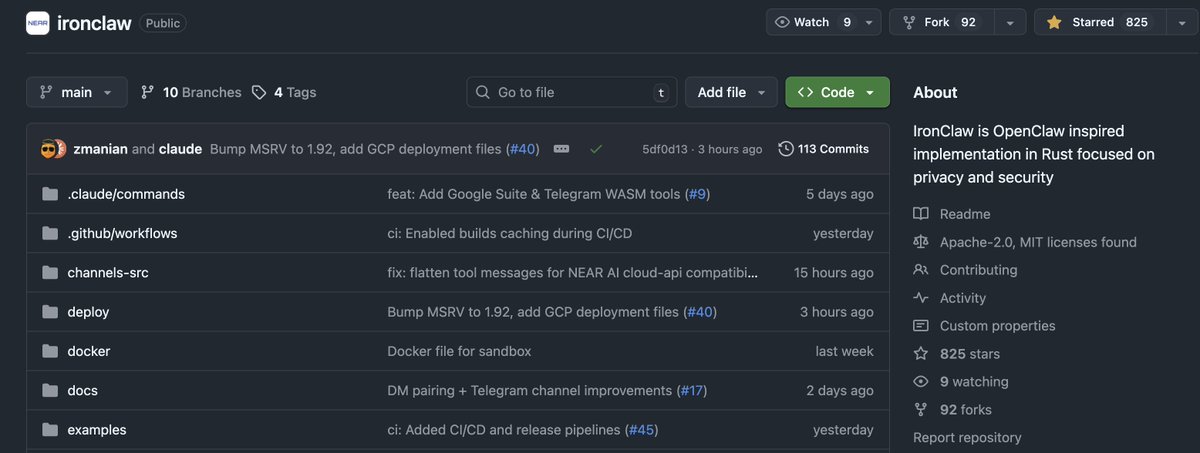Screen dimensions: 1200x453
Task: Open the main branch selector
Action: [x=77, y=92]
